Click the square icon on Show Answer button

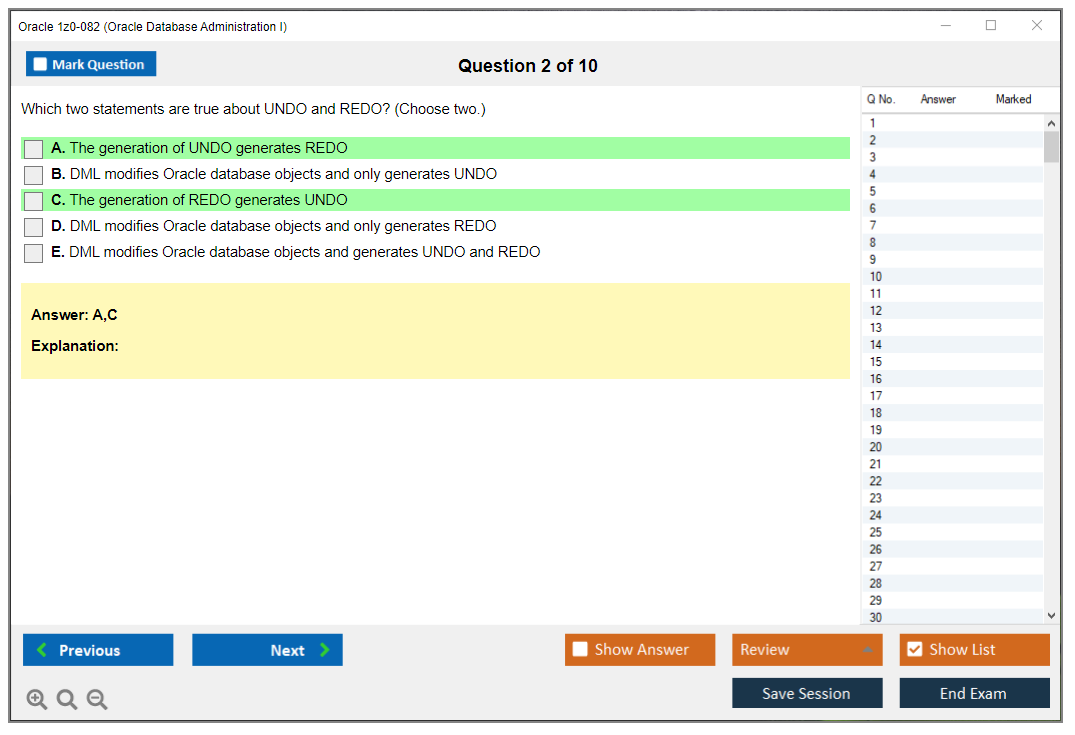click(x=580, y=649)
